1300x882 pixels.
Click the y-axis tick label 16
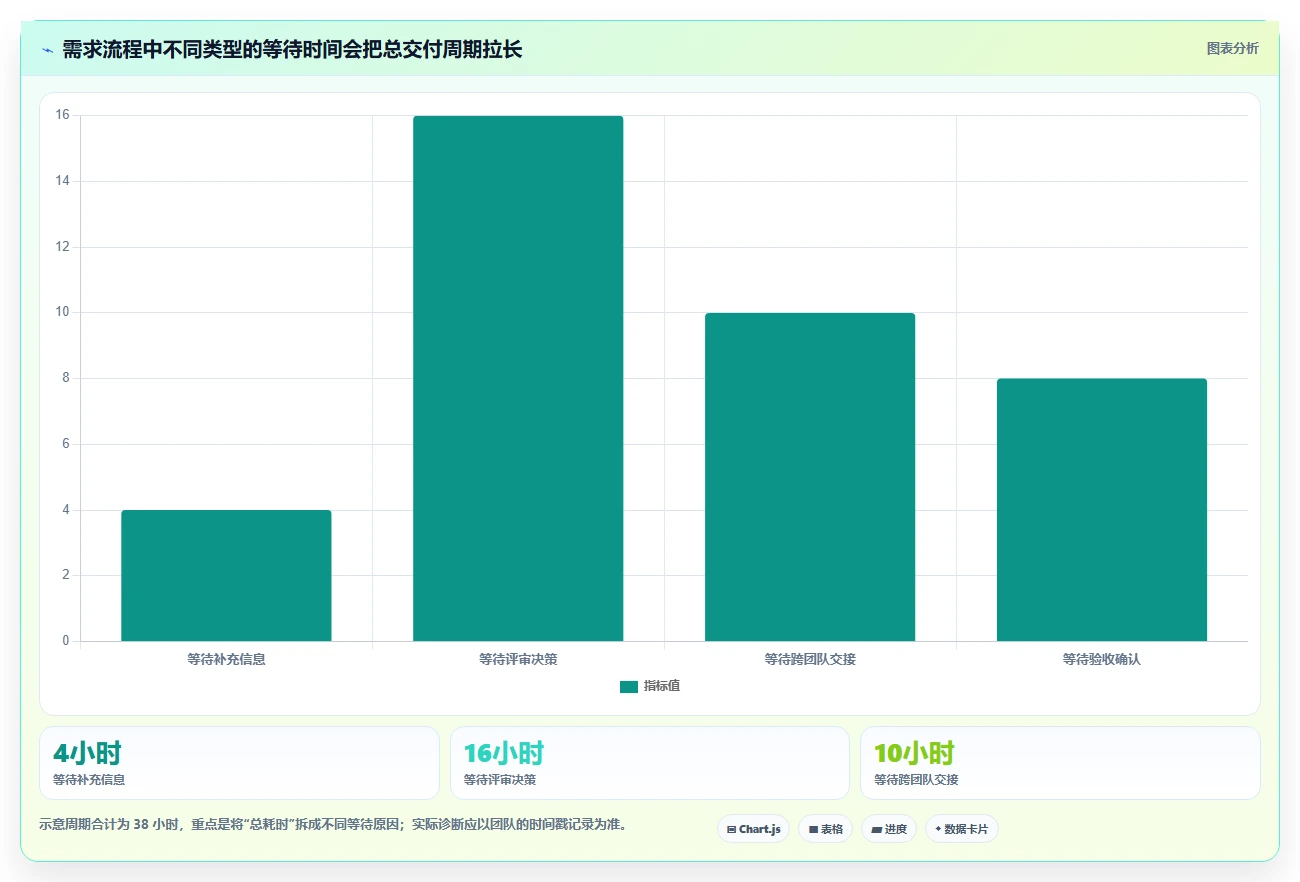point(62,115)
